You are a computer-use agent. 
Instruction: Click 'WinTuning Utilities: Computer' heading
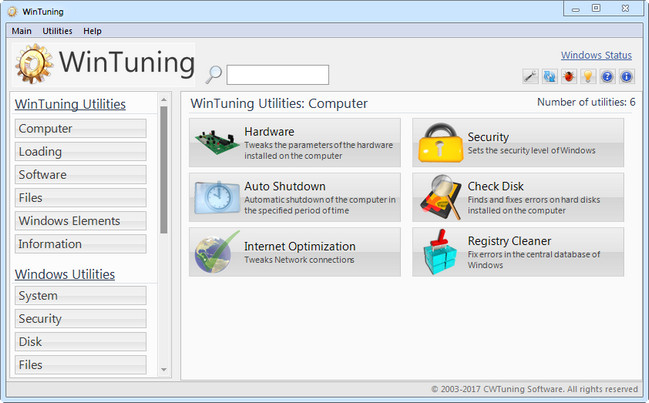tap(279, 103)
